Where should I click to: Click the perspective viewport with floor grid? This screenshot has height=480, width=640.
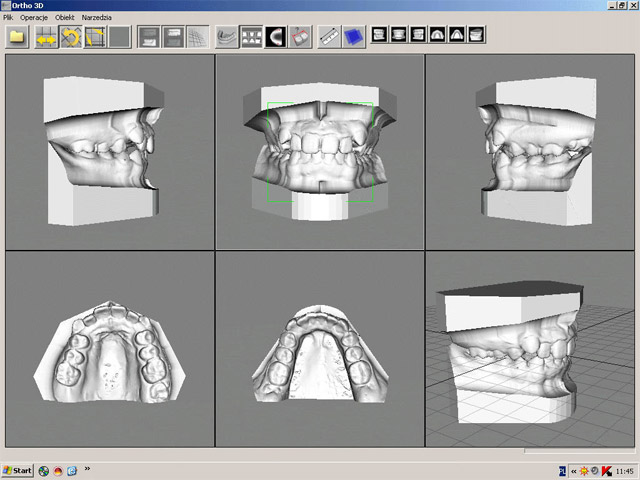[530, 349]
